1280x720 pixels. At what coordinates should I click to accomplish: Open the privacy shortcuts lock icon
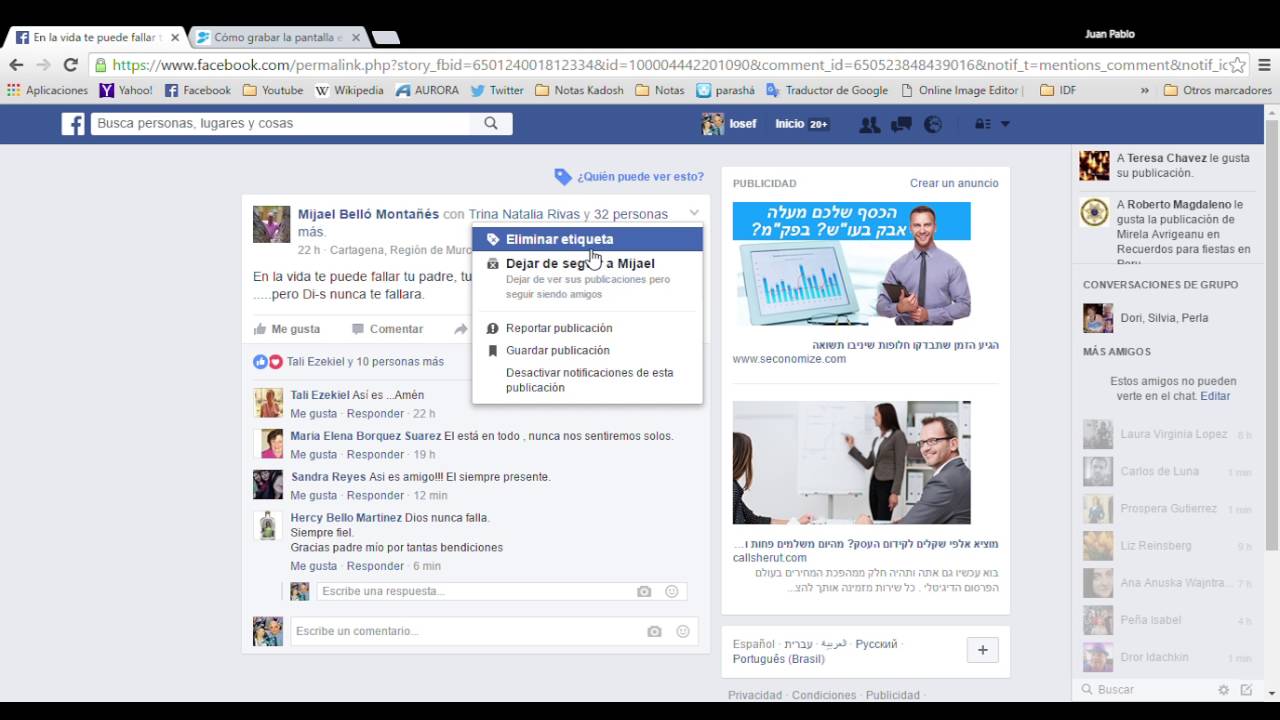[982, 124]
